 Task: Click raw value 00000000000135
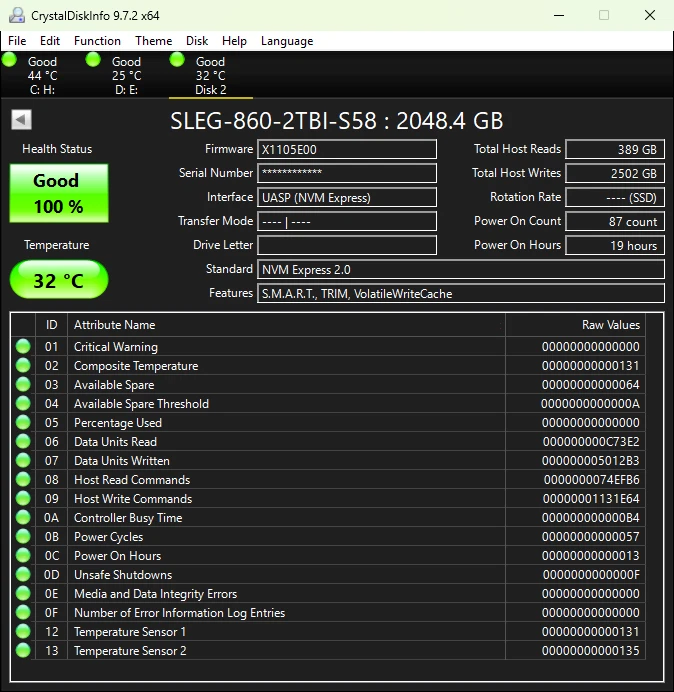coord(591,651)
